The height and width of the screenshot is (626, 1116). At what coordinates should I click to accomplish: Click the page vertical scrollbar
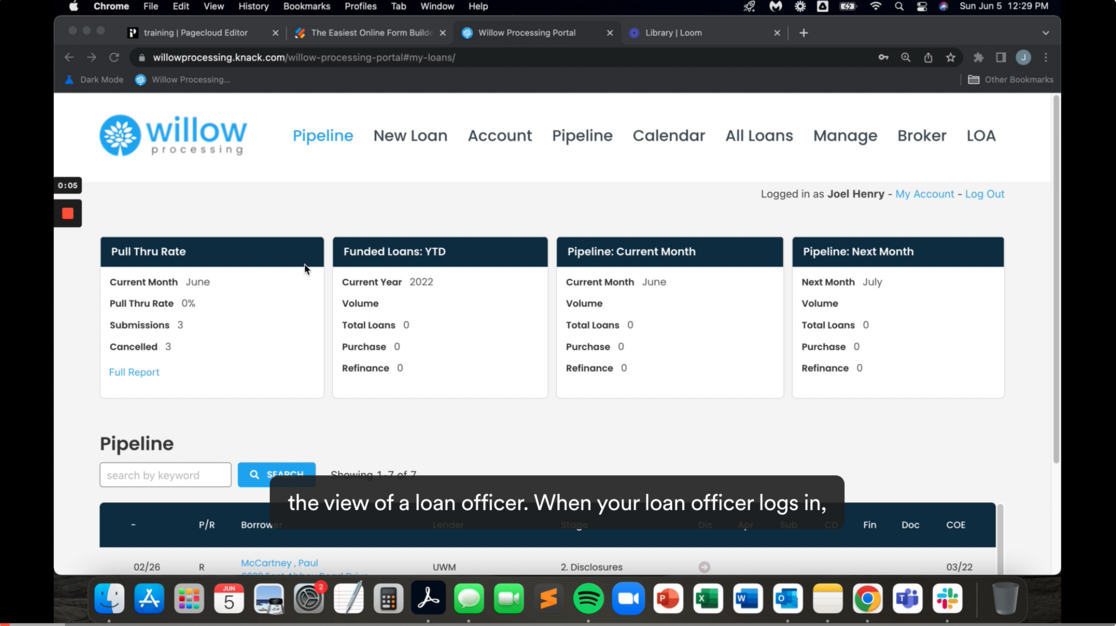tap(1055, 280)
